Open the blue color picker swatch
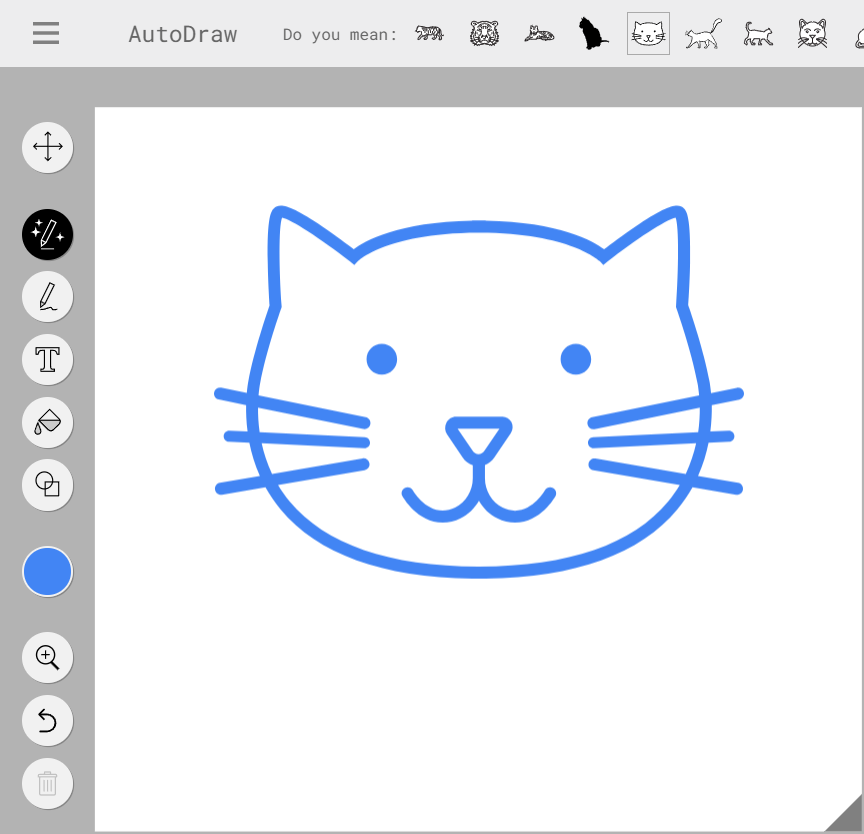The image size is (864, 834). point(47,572)
